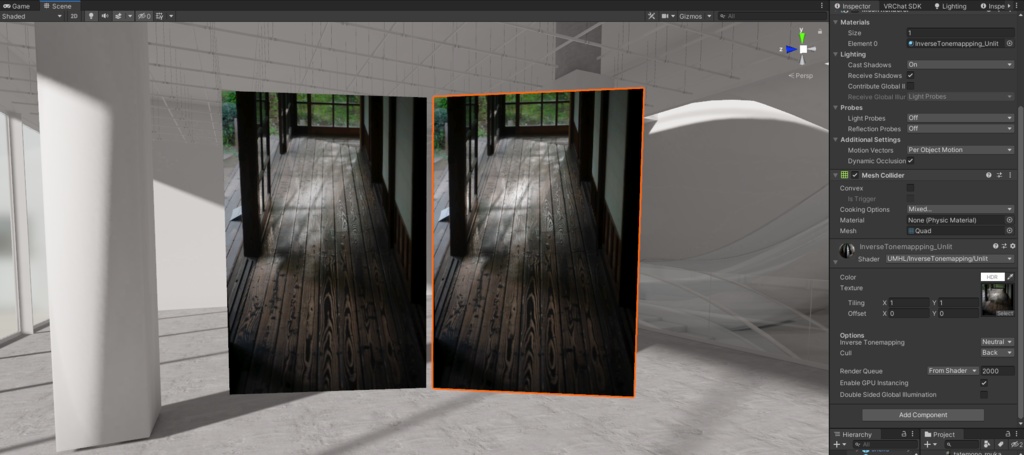Toggle Contribute Global Illumination checkbox
Viewport: 1024px width, 455px height.
tap(910, 86)
